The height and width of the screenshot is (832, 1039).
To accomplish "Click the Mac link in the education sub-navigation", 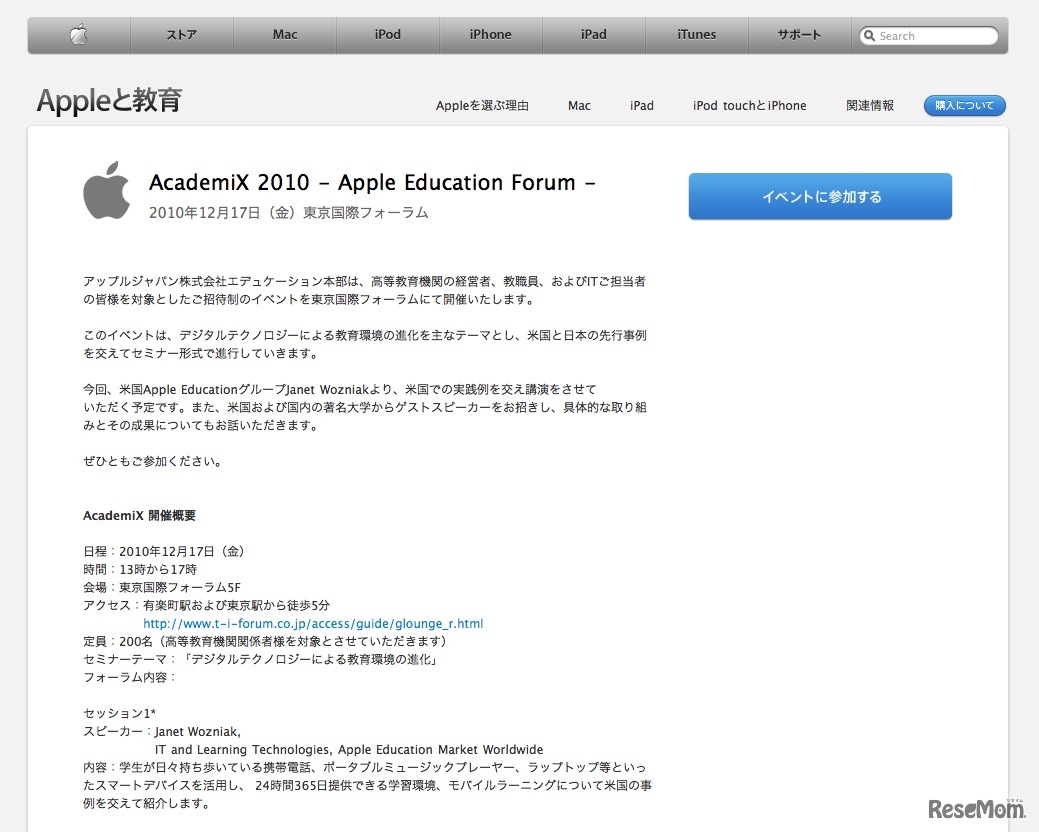I will click(579, 105).
